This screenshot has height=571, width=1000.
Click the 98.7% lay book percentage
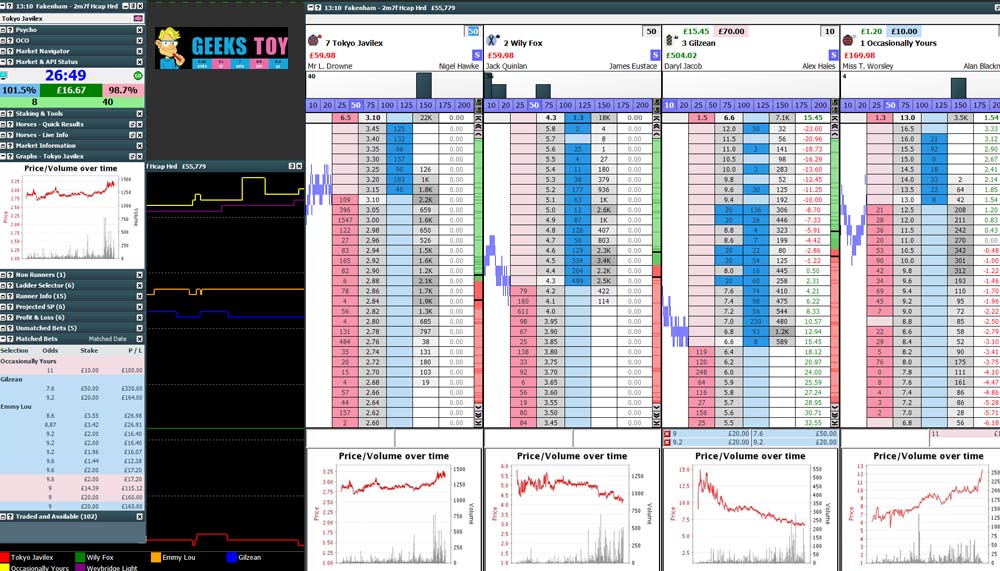click(x=122, y=90)
